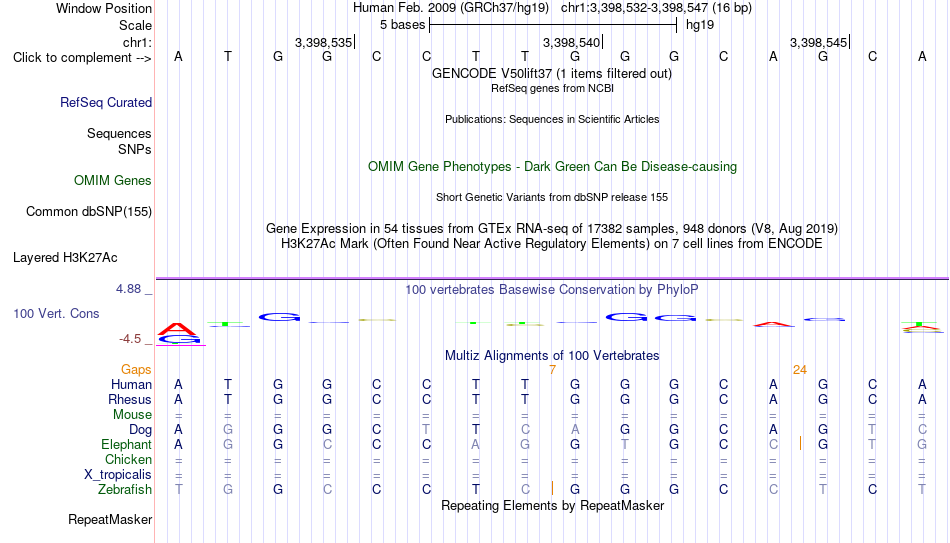Image resolution: width=950 pixels, height=543 pixels.
Task: Select the Rhesus species row label
Action: 130,400
